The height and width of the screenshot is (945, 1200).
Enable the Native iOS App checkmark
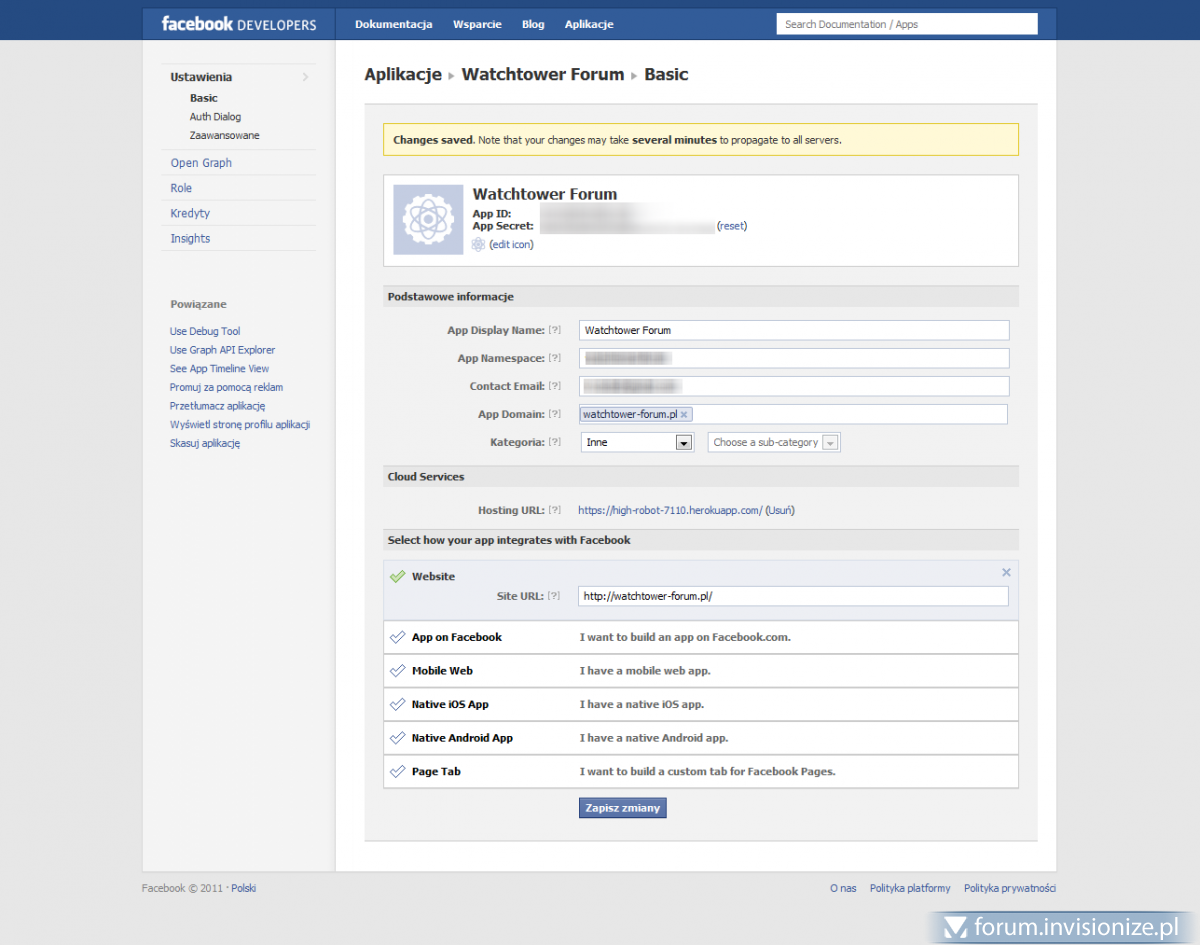coord(397,705)
